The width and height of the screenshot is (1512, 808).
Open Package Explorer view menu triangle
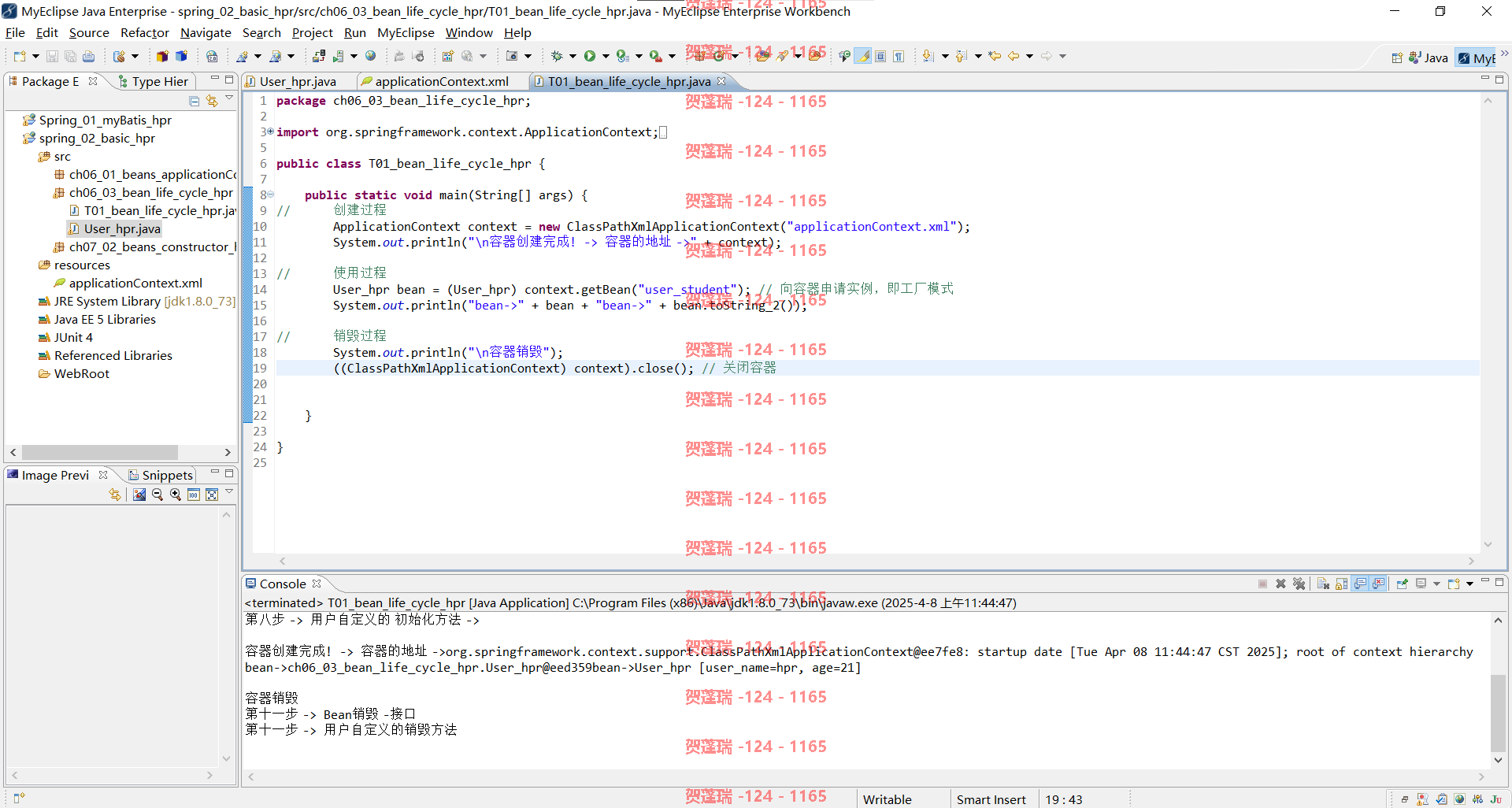[229, 98]
